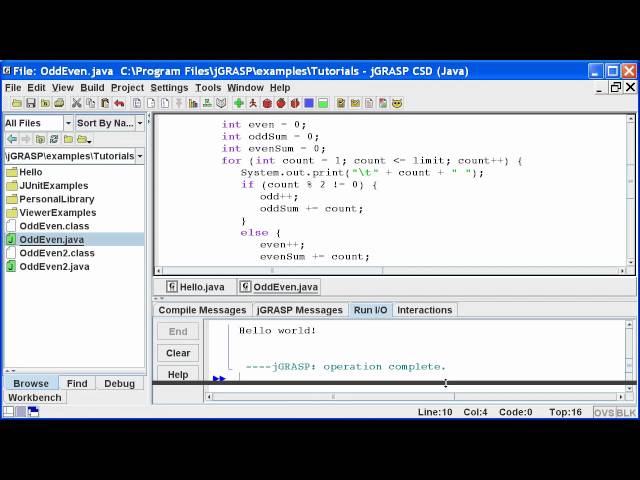Screen dimensions: 640x480
Task: Toggle the second layout icon in status bar
Action: pyautogui.click(x=21, y=411)
